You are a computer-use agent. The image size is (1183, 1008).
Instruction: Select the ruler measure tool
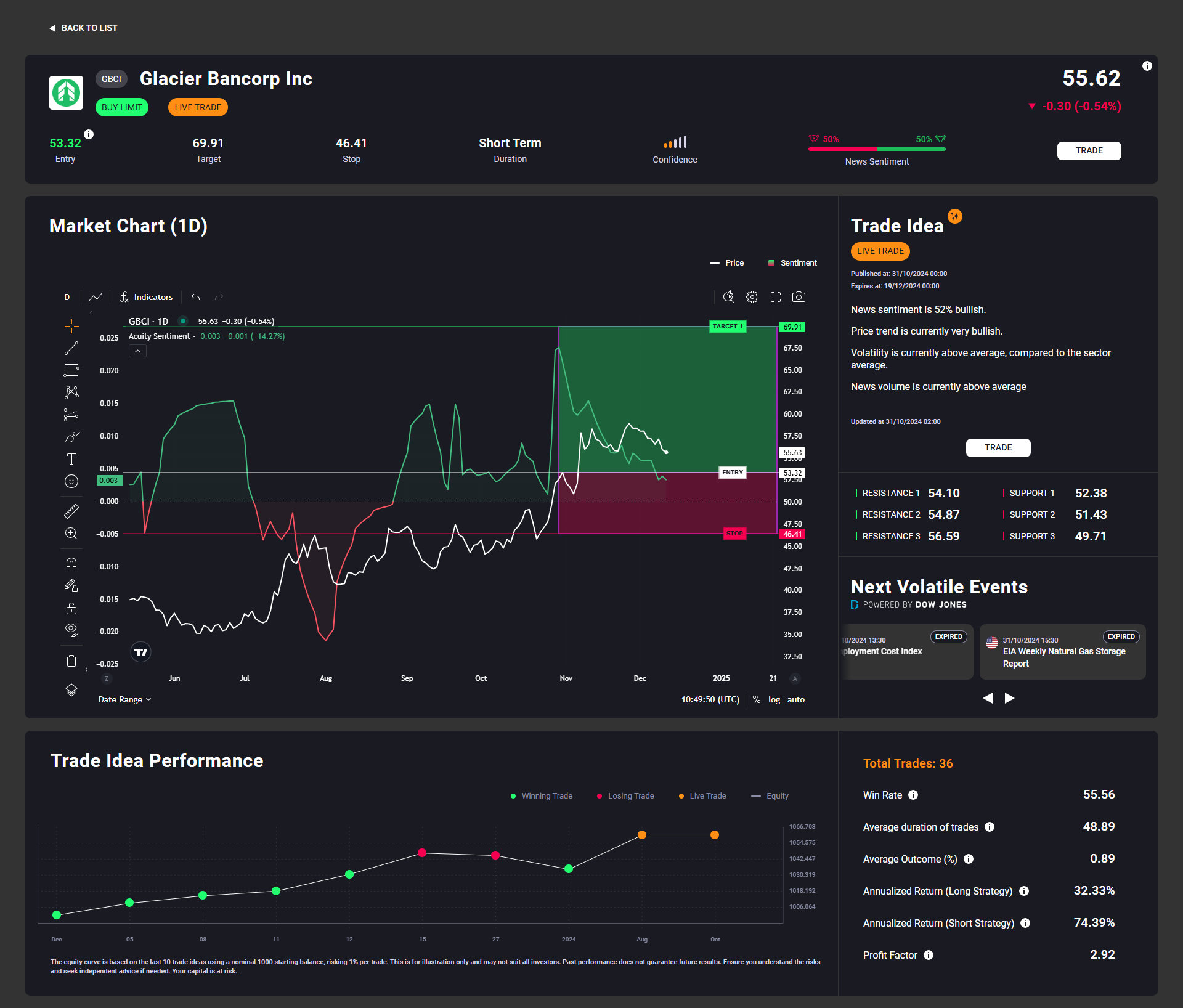(x=71, y=511)
